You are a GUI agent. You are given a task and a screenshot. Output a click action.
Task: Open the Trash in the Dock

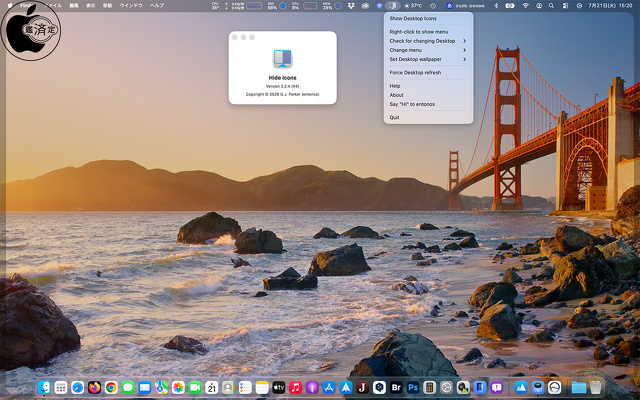(596, 387)
